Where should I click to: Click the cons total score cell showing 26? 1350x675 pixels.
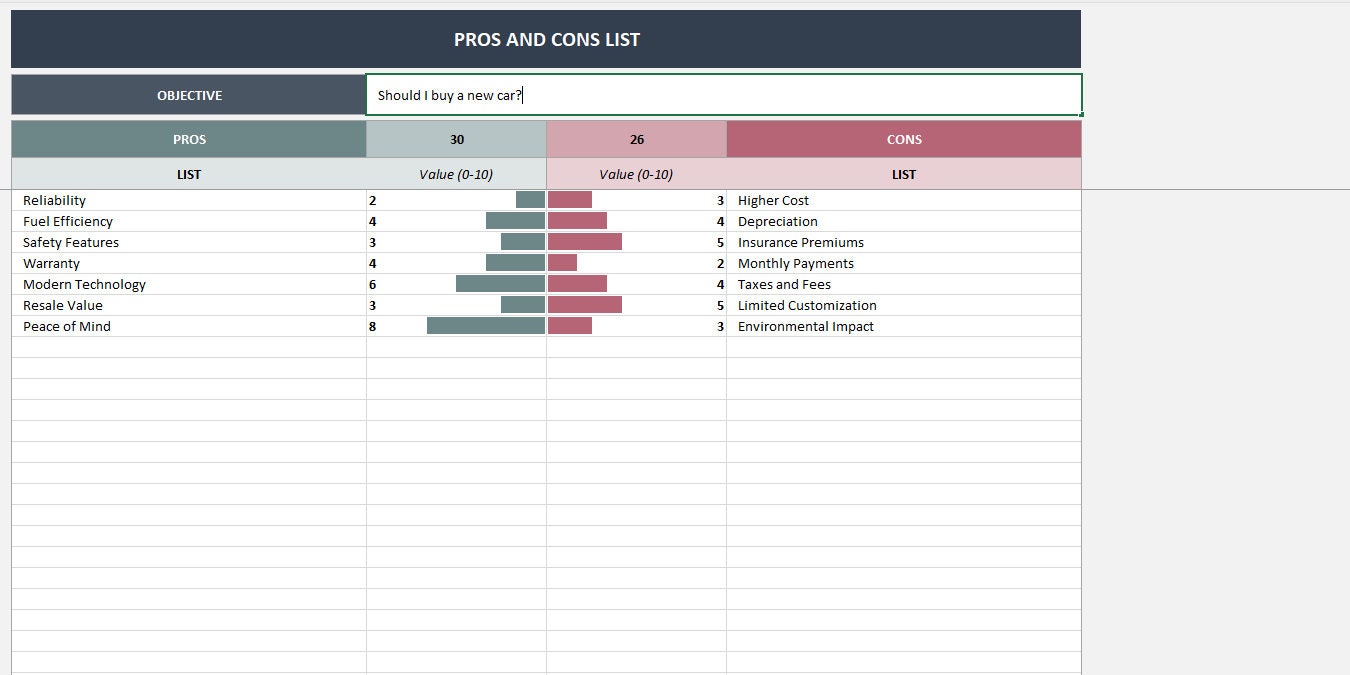click(x=636, y=139)
